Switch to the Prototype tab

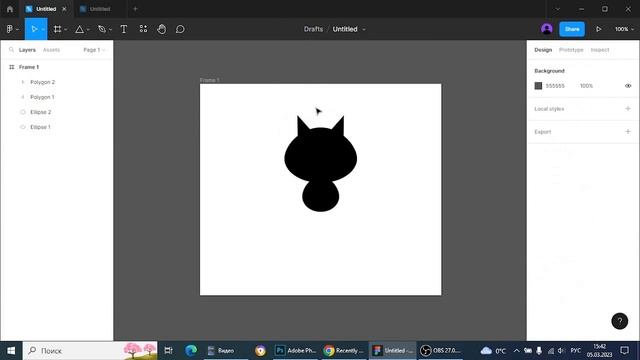(x=571, y=50)
